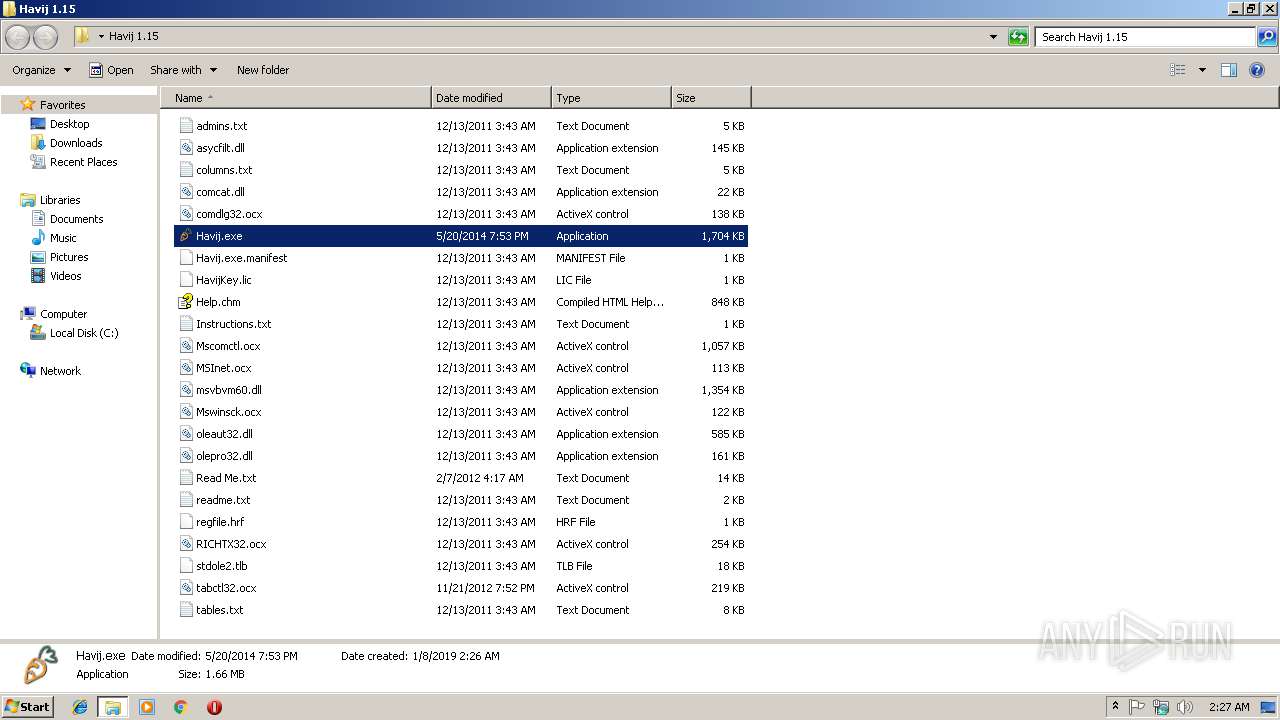This screenshot has width=1280, height=720.
Task: Select the Mscomctl.ocx file icon
Action: coord(185,346)
